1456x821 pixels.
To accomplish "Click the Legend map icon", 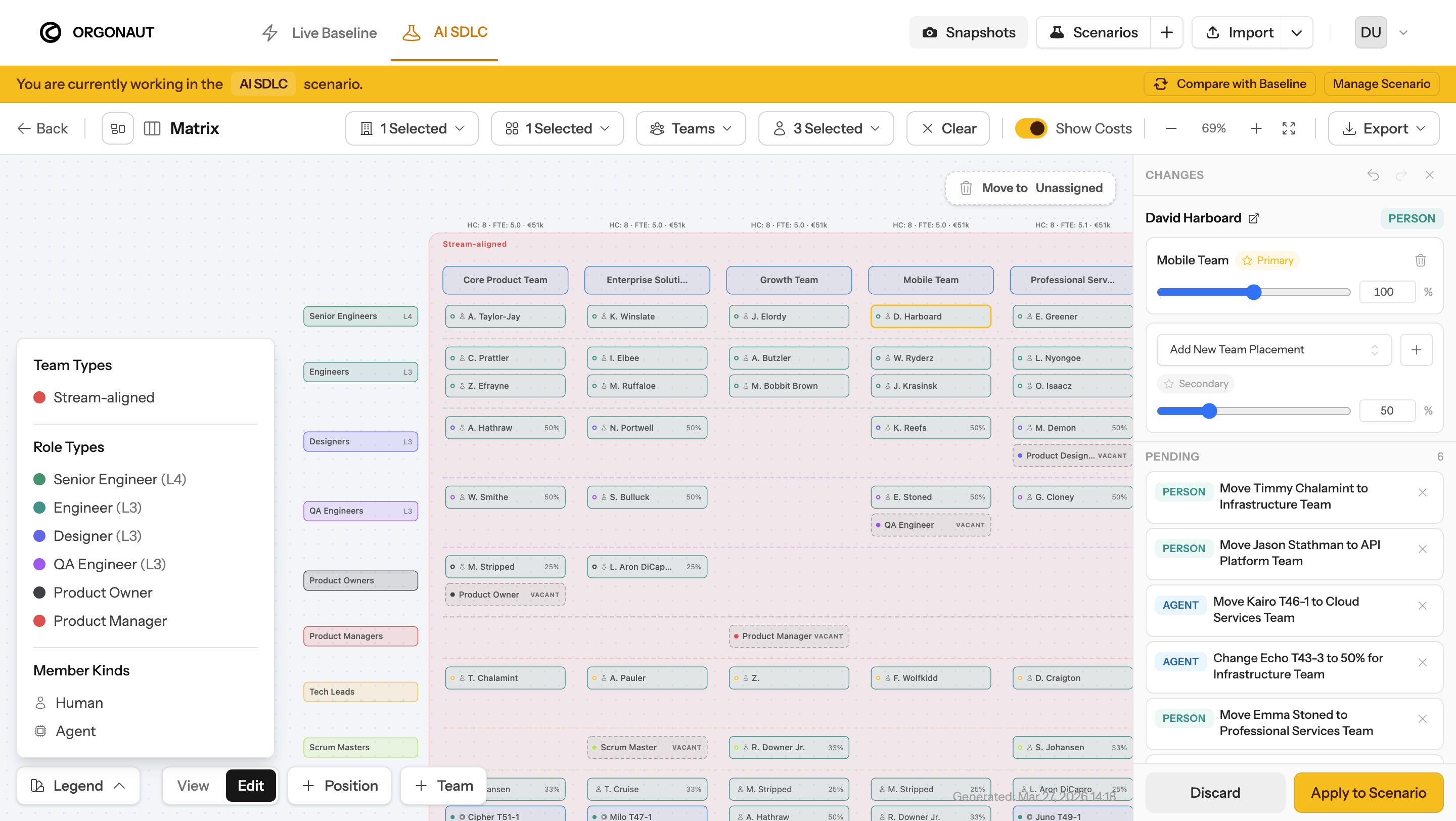I will tap(37, 786).
